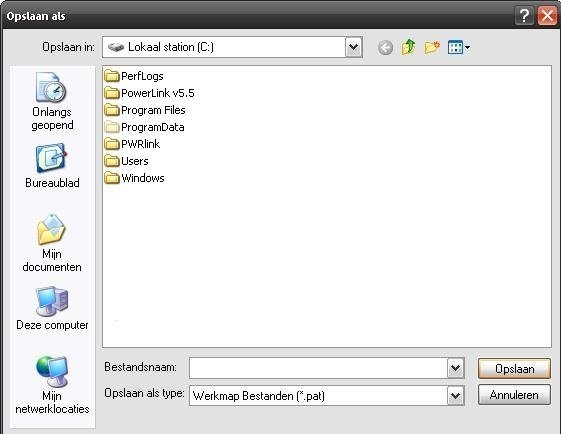Create a new folder

pyautogui.click(x=432, y=47)
